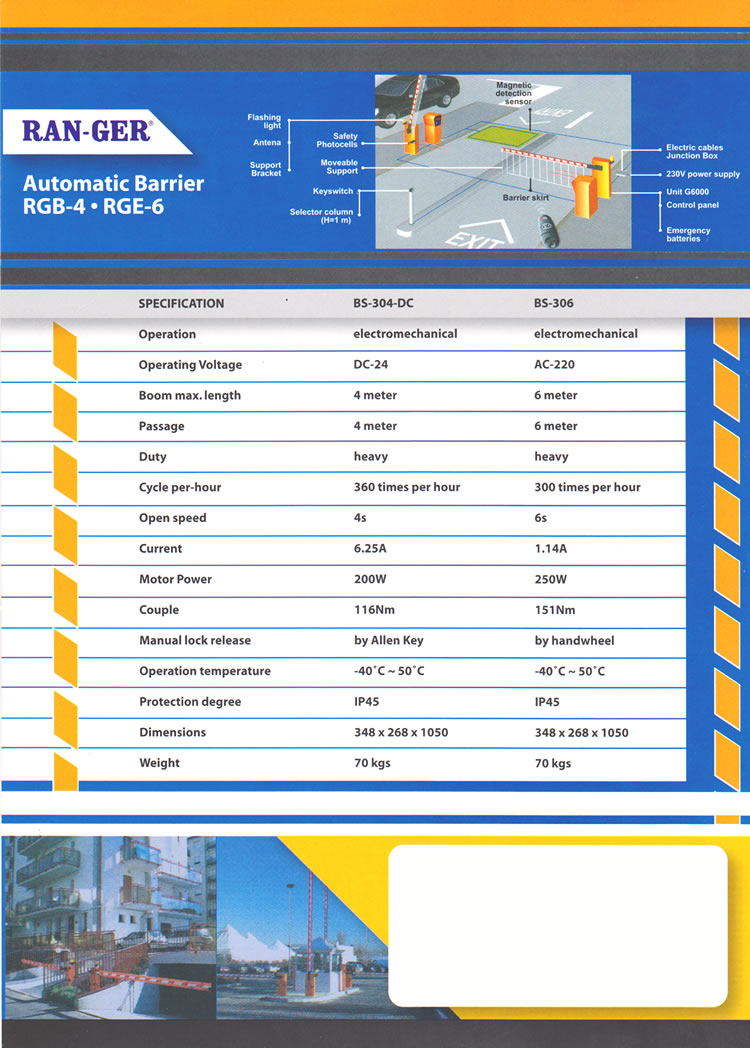Select 'electromechanical' in the BS-306 column
Screen dimensions: 750x1048
(586, 334)
